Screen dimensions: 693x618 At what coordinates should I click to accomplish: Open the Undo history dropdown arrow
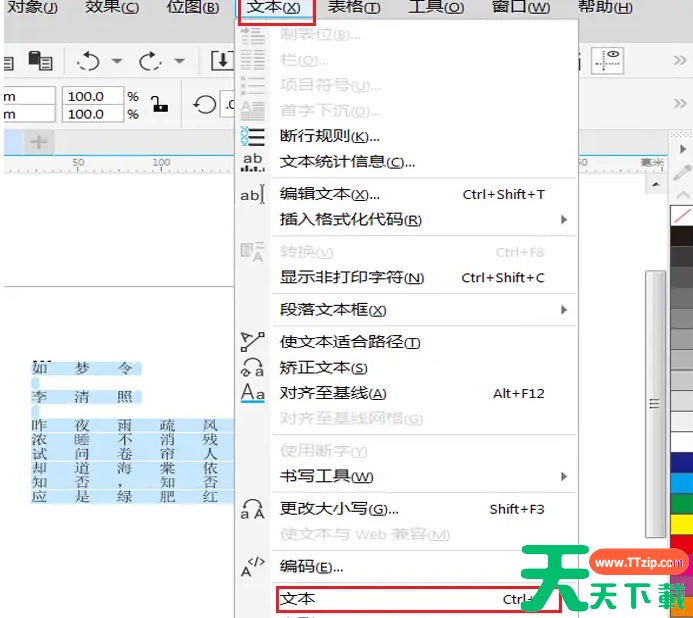tap(117, 61)
